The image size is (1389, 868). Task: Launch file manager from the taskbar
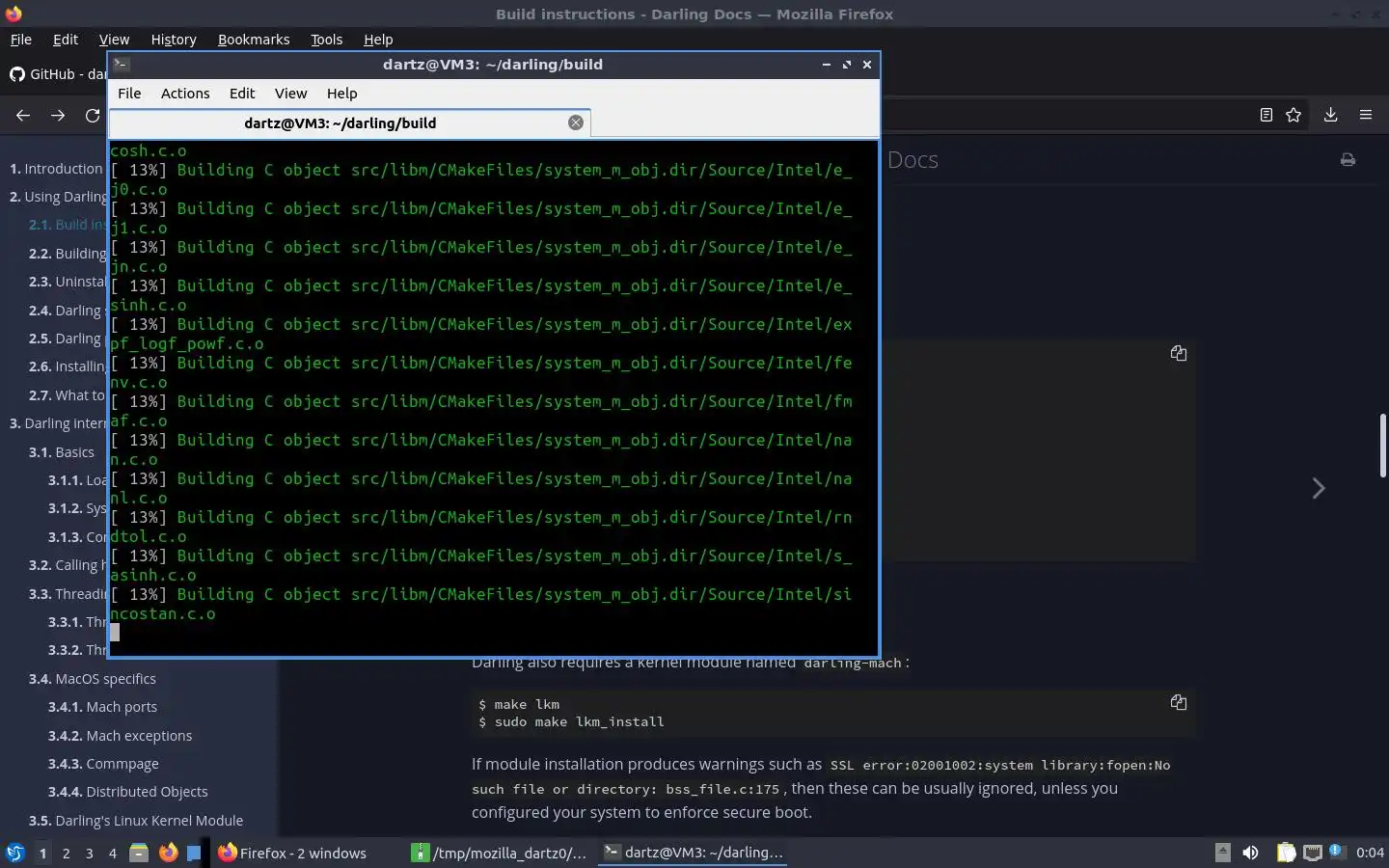[139, 853]
